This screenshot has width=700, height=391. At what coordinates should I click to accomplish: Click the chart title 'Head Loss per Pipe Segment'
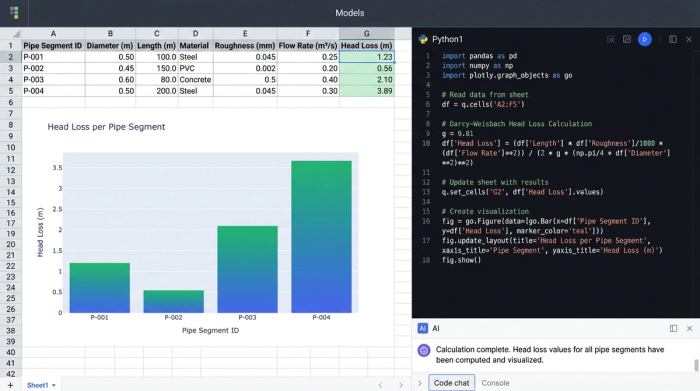(x=106, y=127)
